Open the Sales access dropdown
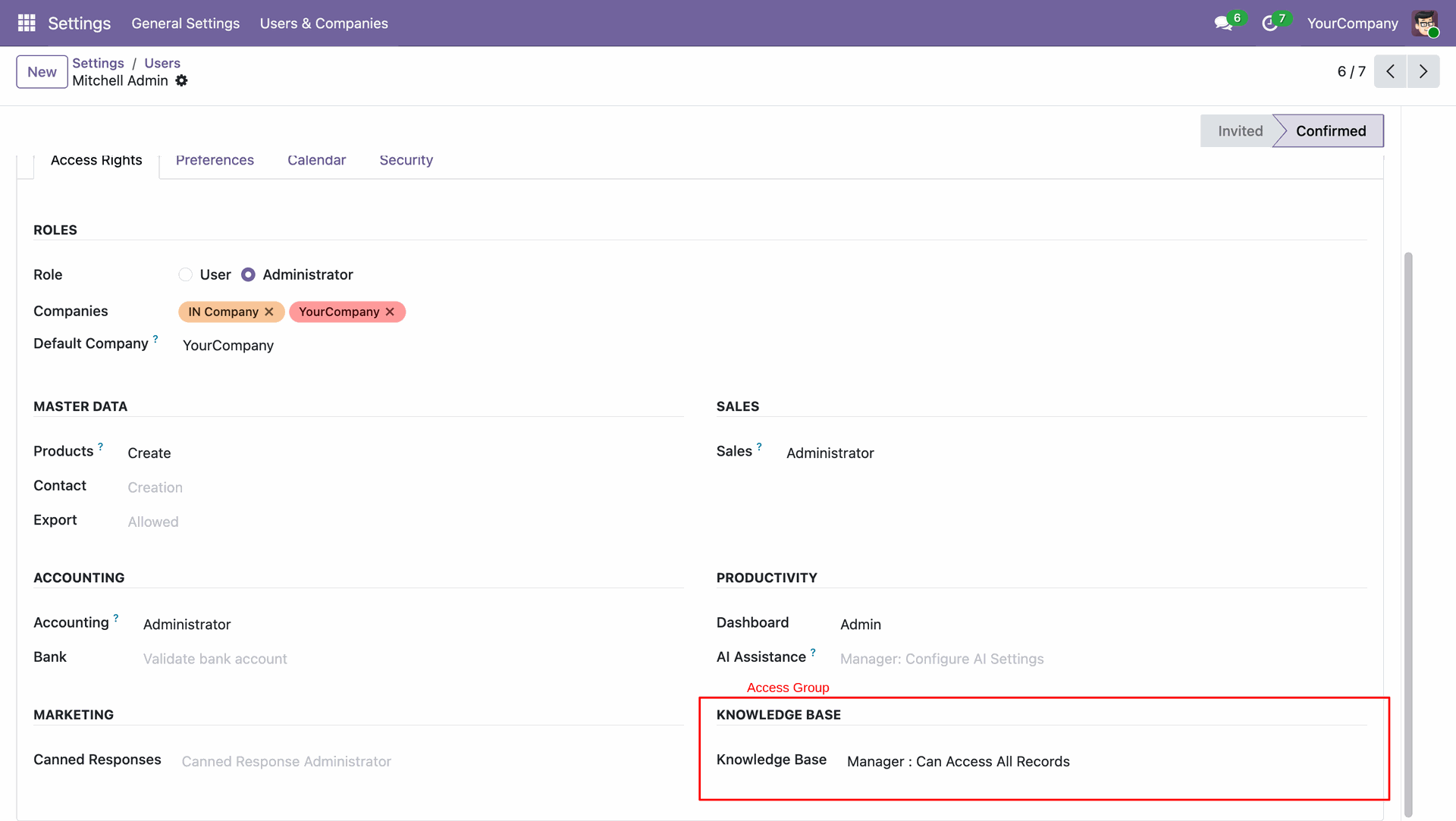 [x=830, y=453]
